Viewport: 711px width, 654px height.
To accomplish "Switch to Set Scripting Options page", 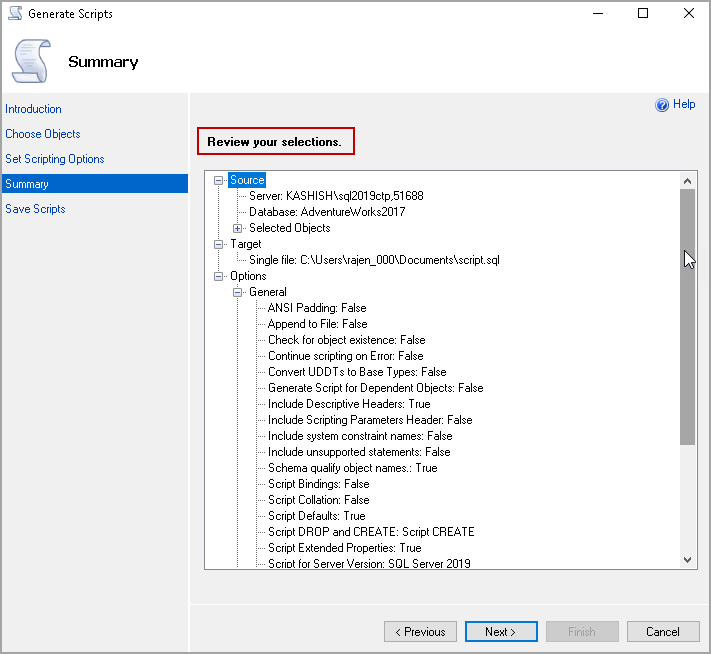I will [55, 159].
